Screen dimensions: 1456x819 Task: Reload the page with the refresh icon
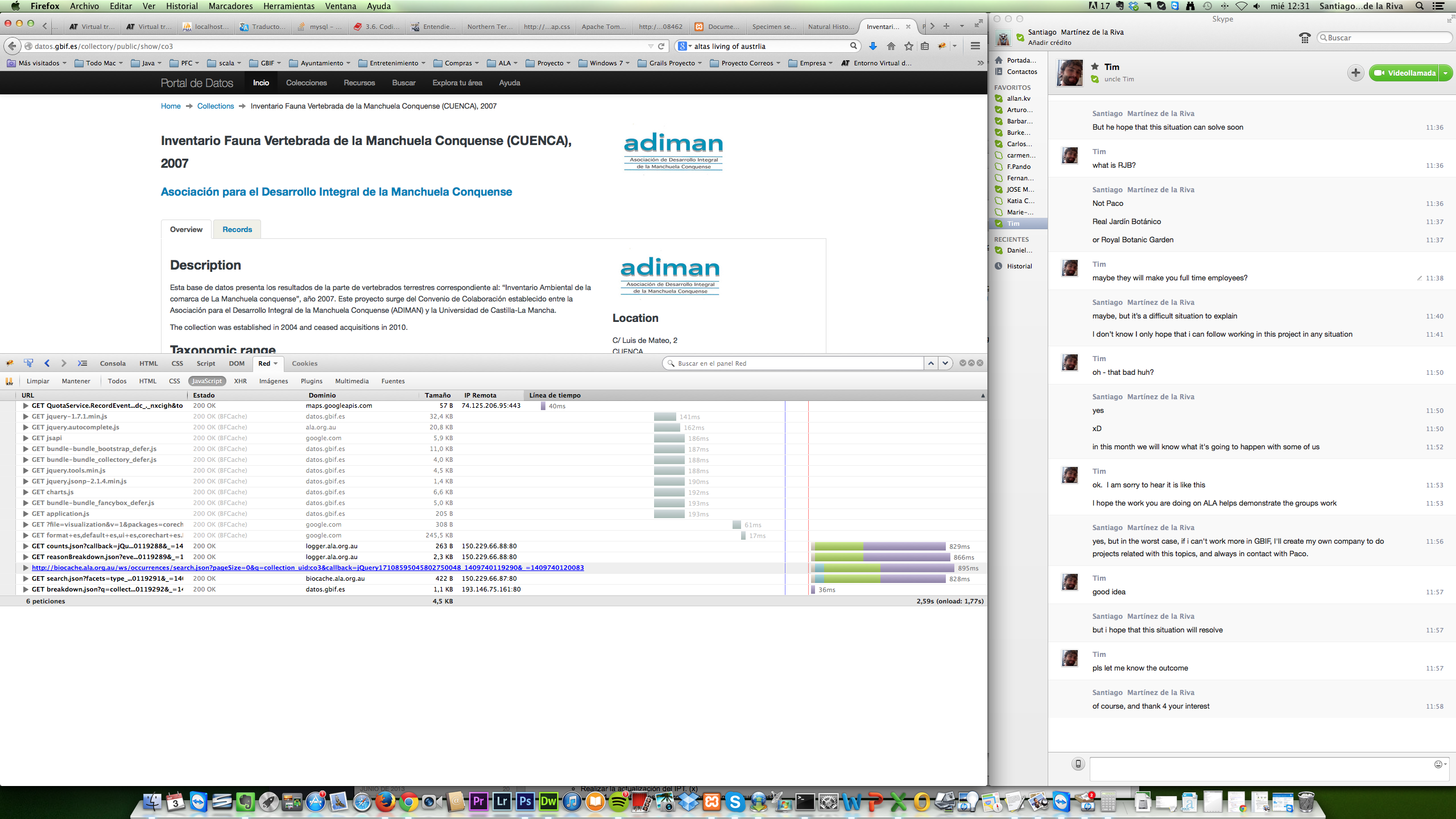click(661, 46)
